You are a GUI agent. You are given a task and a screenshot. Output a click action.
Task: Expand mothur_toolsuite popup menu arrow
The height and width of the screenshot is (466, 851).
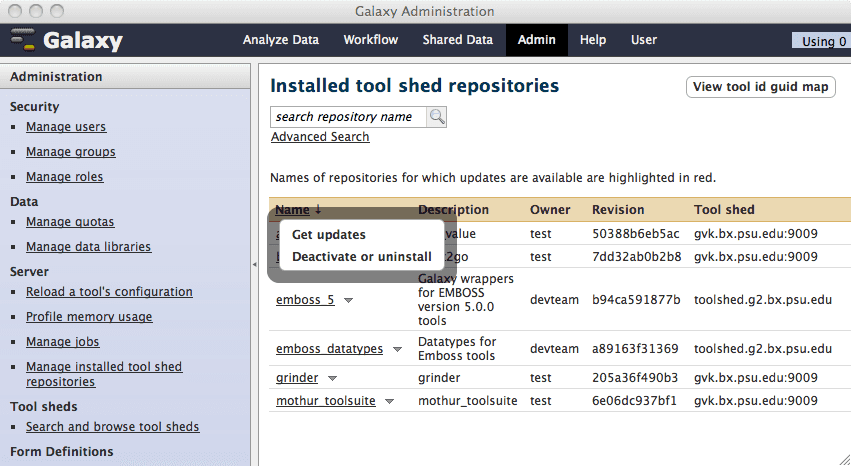click(x=390, y=401)
